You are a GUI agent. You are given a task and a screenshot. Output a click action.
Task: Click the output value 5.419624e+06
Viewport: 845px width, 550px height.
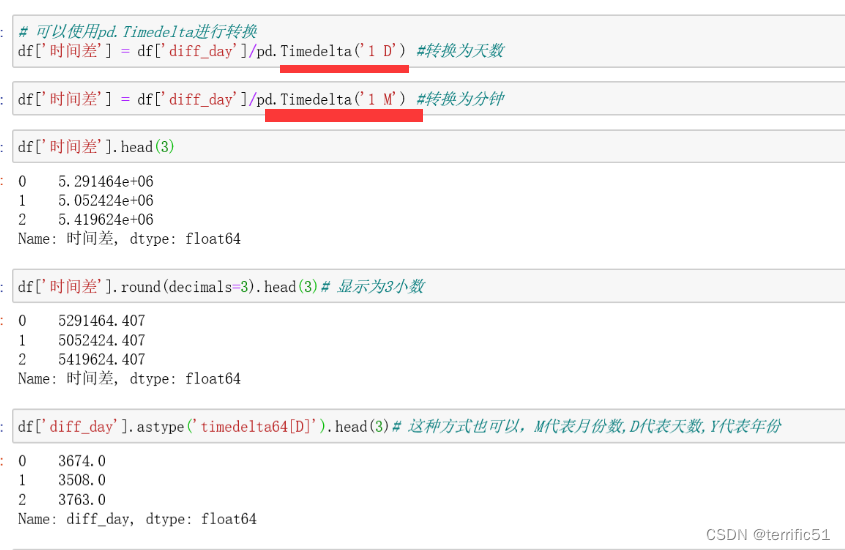[x=106, y=220]
